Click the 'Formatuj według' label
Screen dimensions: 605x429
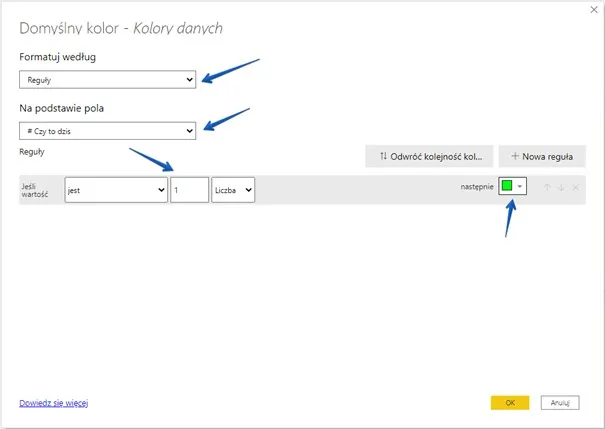click(58, 56)
